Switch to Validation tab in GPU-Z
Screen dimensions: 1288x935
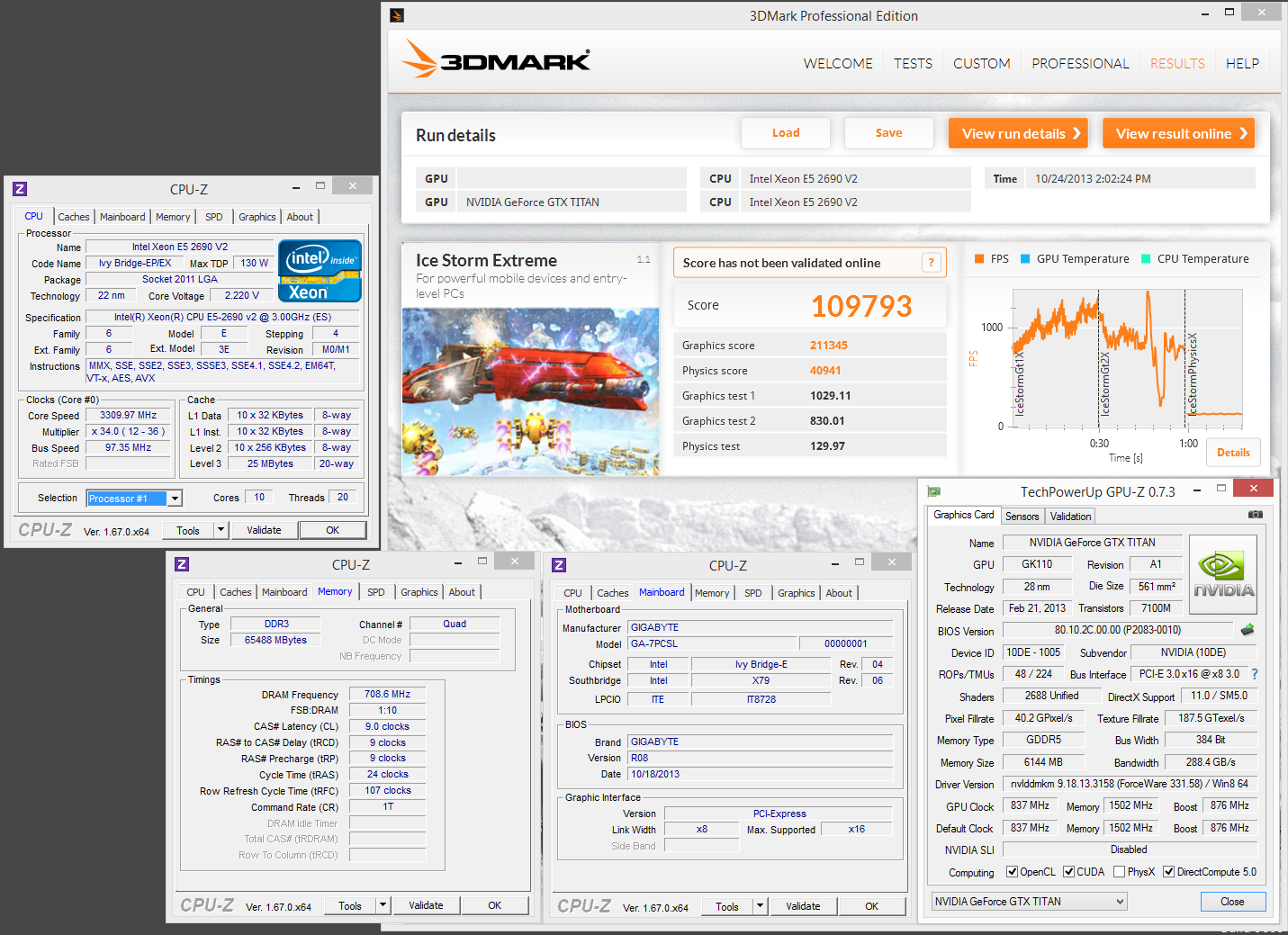[x=1070, y=517]
